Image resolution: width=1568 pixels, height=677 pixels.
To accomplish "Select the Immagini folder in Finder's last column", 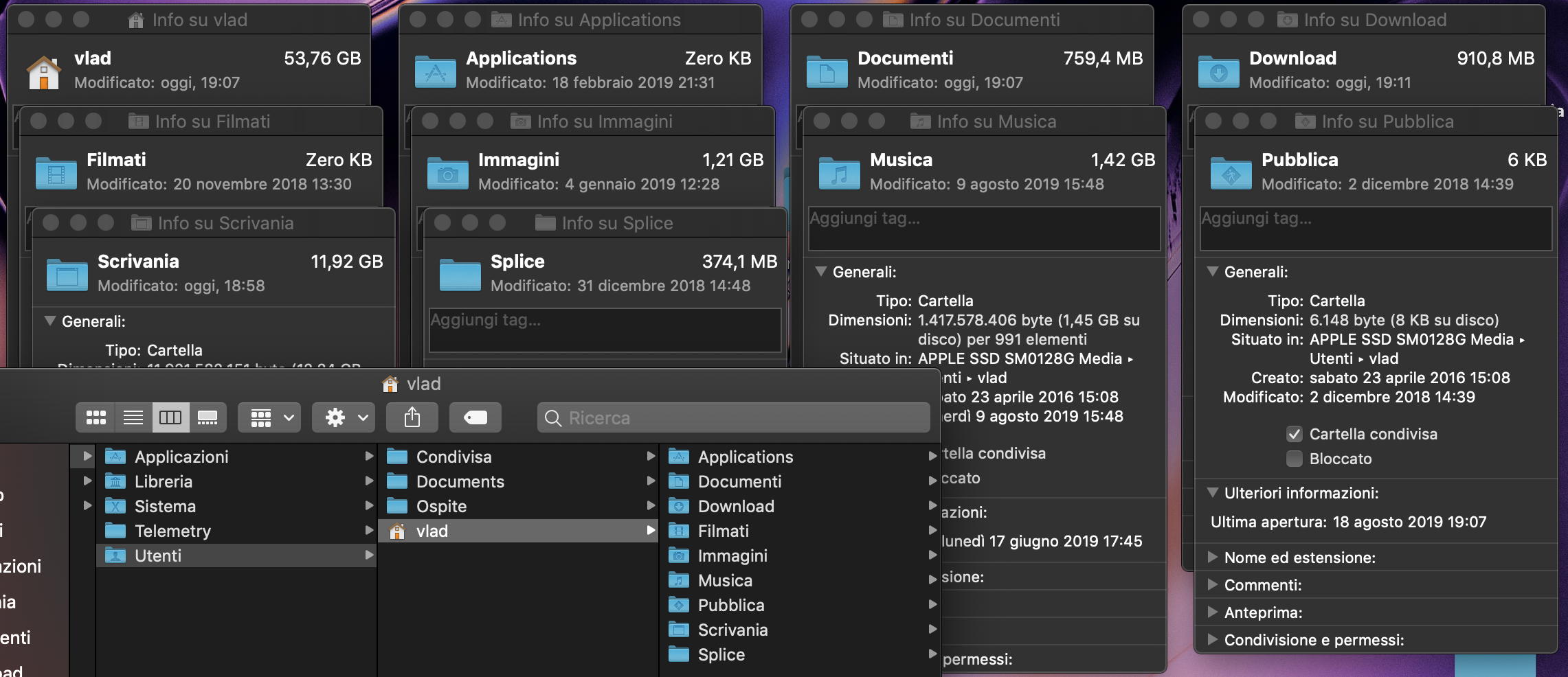I will [800, 555].
